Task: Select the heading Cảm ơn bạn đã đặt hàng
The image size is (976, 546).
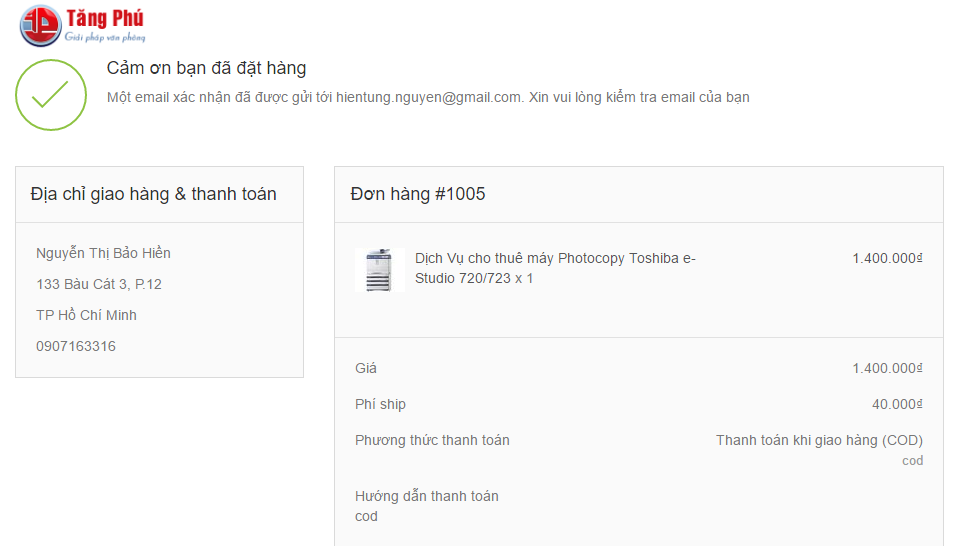Action: pos(206,68)
